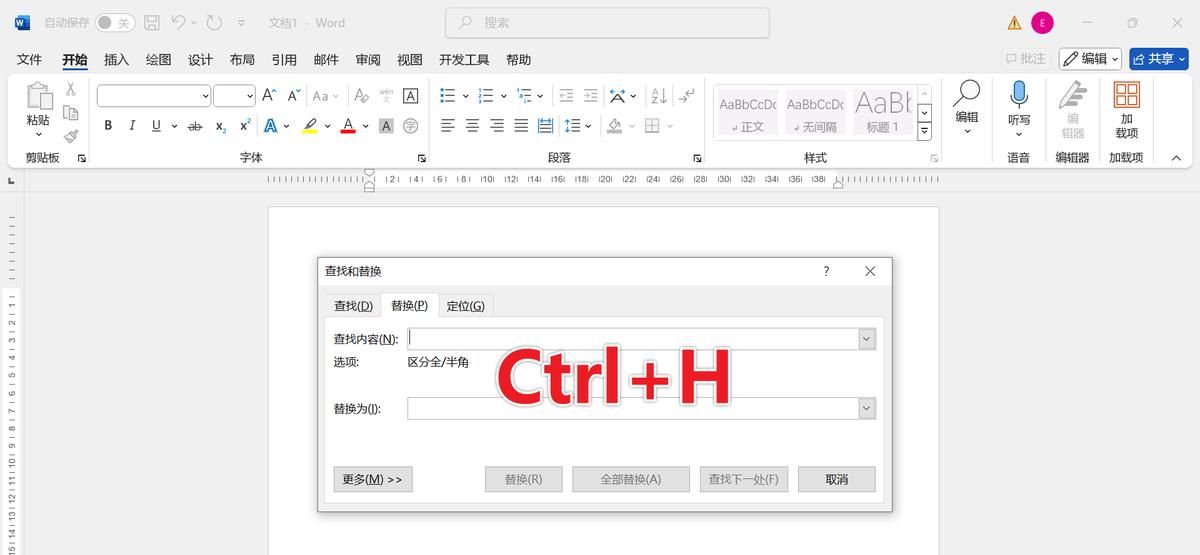Increase font size with grow font icon
Viewport: 1200px width, 555px height.
pos(268,96)
